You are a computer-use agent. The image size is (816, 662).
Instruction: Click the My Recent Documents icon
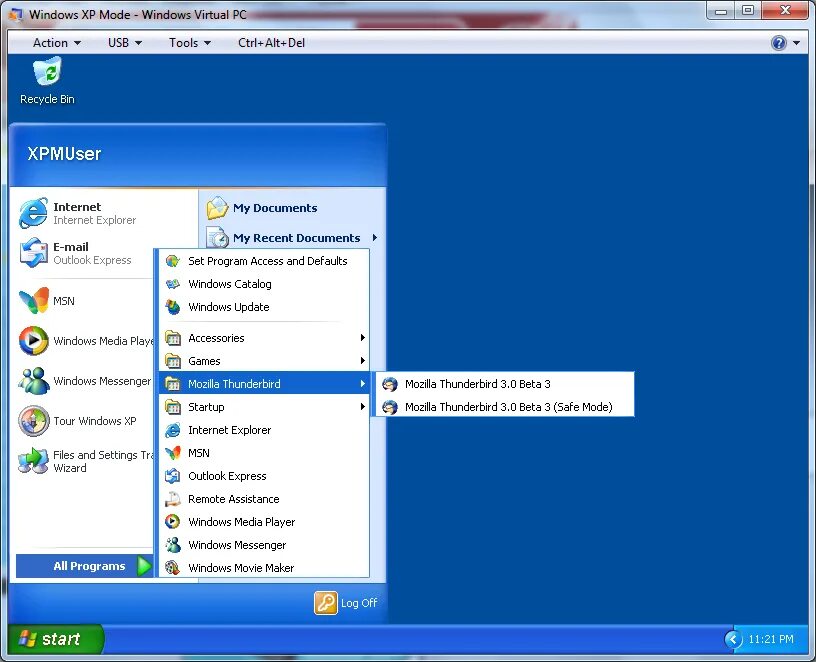(218, 238)
